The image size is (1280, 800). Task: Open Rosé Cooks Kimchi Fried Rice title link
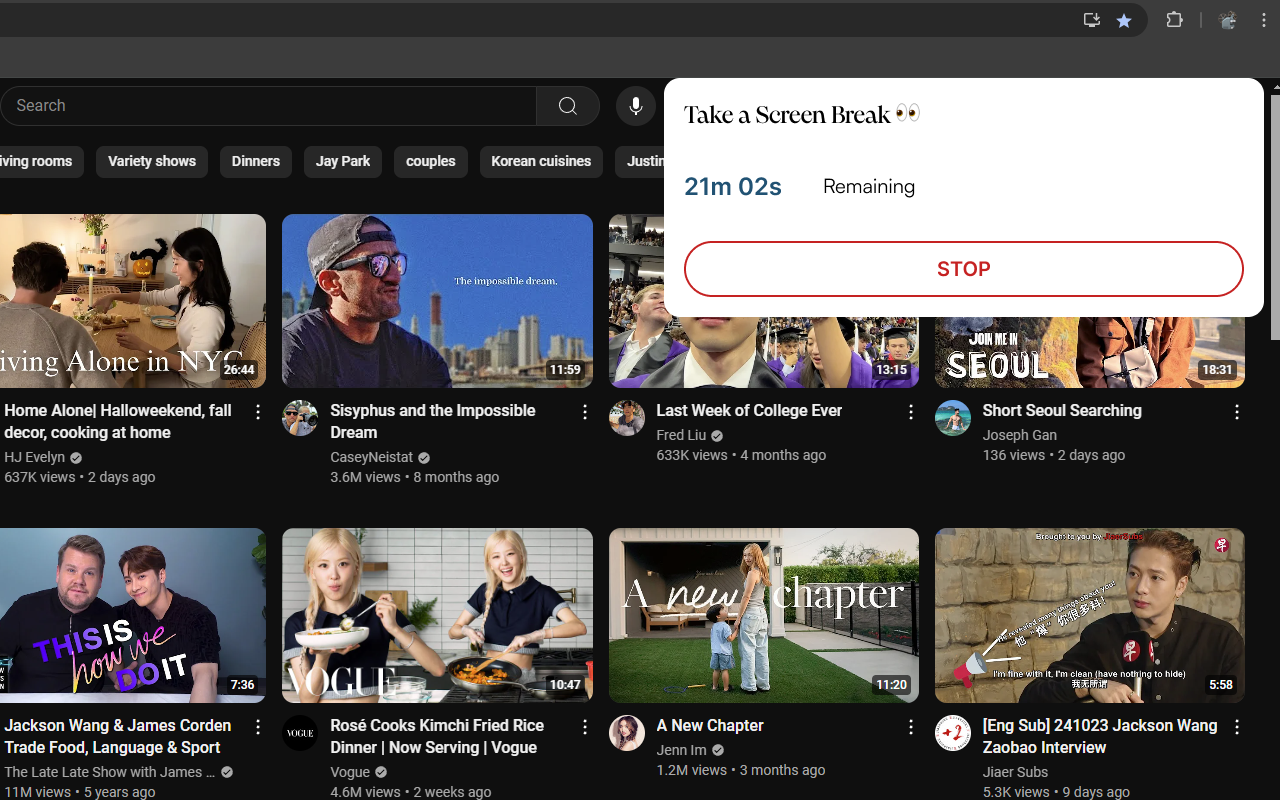[437, 736]
